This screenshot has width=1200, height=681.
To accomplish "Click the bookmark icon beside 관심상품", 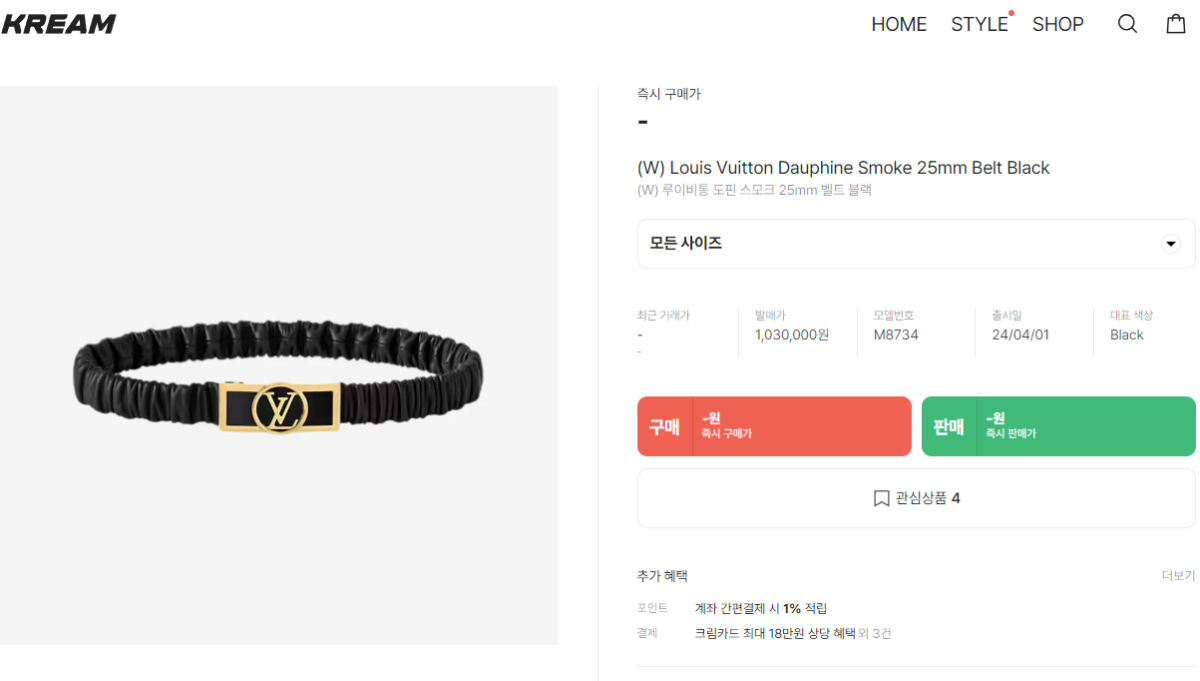I will pyautogui.click(x=881, y=498).
